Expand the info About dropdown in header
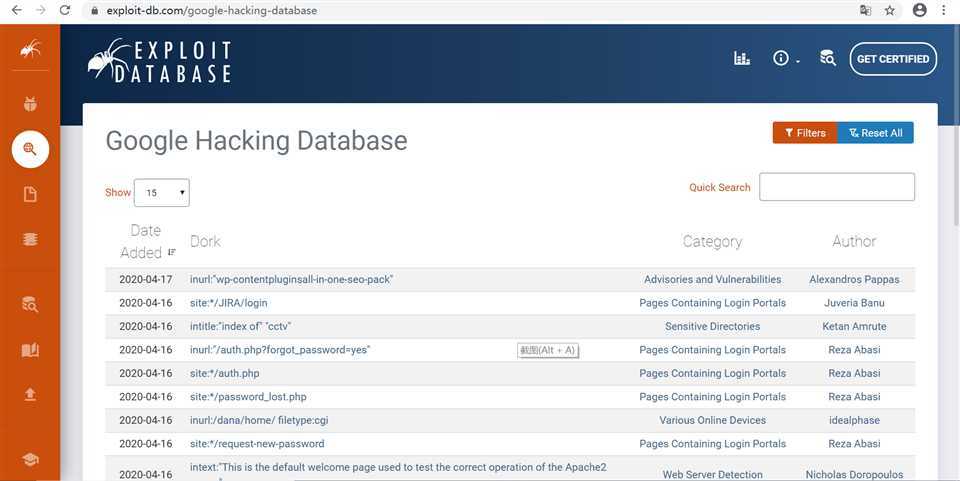960x481 pixels. point(786,59)
